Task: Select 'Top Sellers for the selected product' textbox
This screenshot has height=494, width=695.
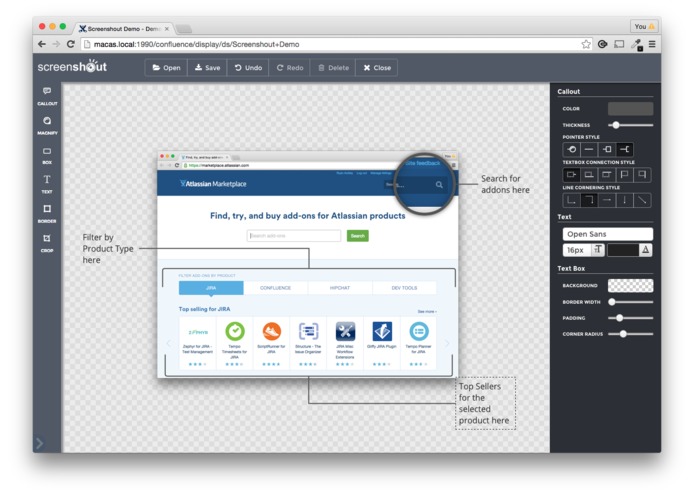Action: click(485, 403)
